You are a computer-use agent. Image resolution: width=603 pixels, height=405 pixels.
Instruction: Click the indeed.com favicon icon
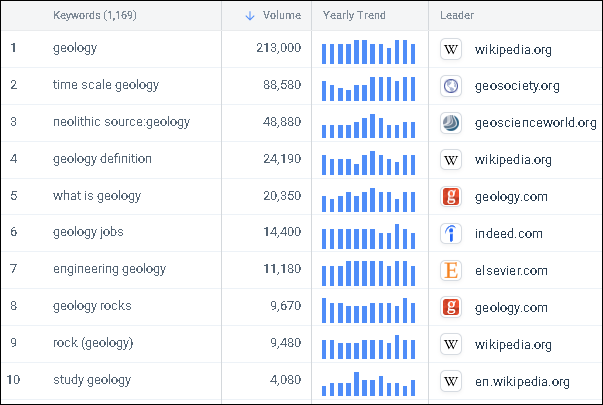451,233
